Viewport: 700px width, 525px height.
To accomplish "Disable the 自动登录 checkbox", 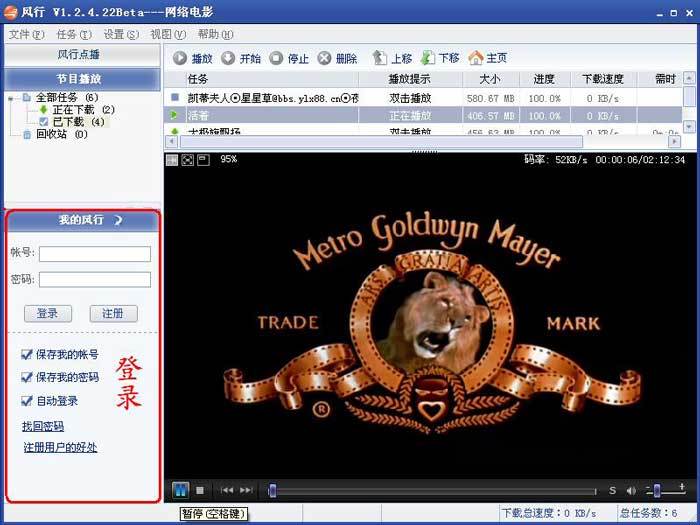I will [27, 400].
